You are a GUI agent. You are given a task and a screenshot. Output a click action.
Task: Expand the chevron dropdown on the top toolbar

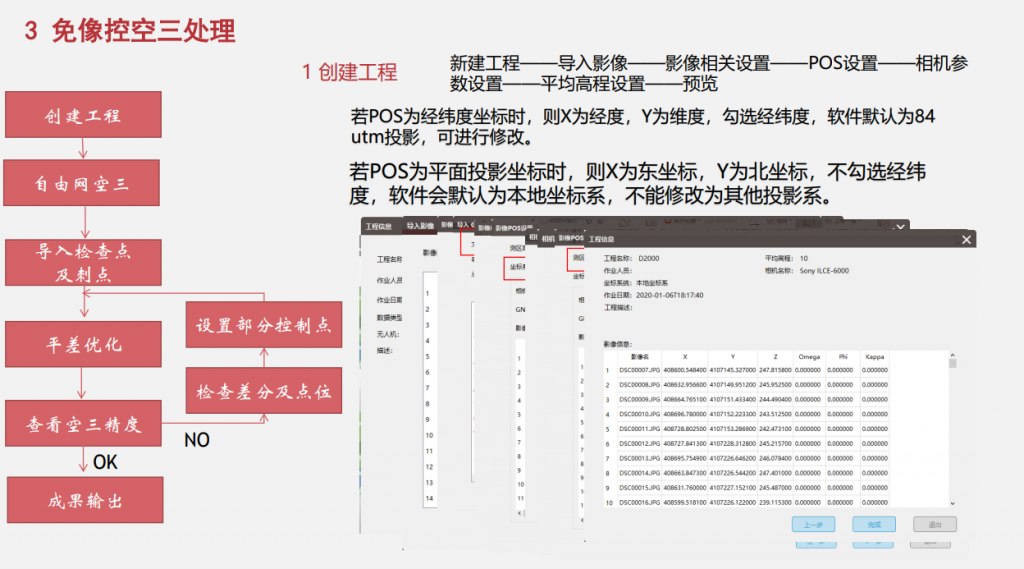901,227
